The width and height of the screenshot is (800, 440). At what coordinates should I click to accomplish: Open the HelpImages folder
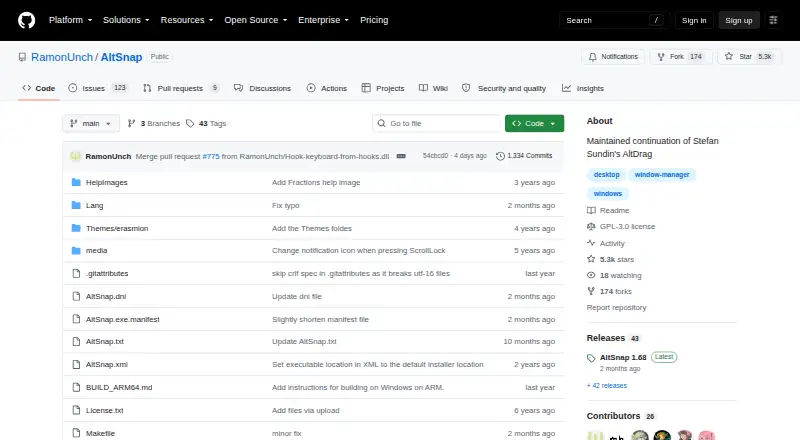(x=107, y=182)
